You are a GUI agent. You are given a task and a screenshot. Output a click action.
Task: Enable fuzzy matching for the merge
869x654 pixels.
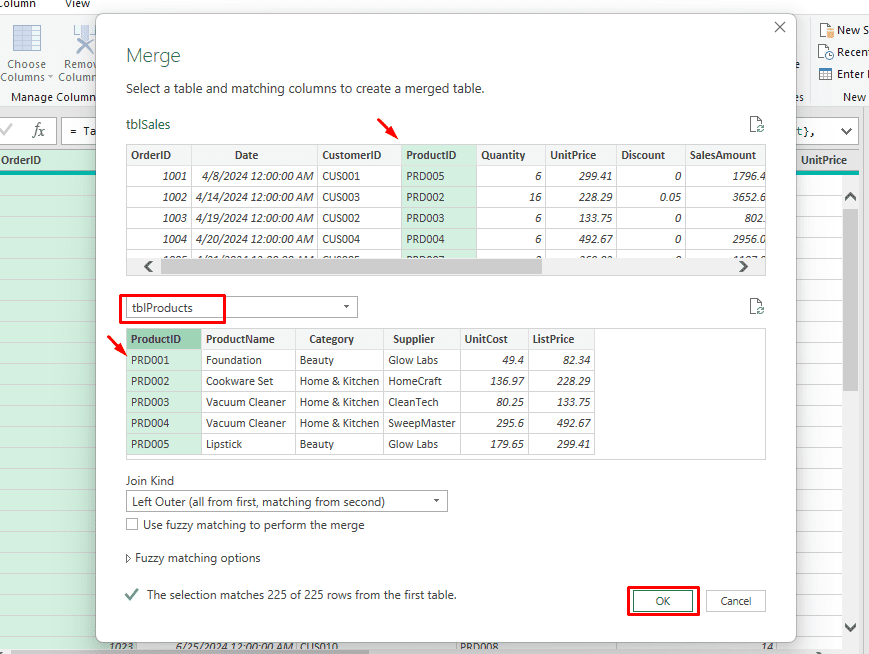coord(133,525)
